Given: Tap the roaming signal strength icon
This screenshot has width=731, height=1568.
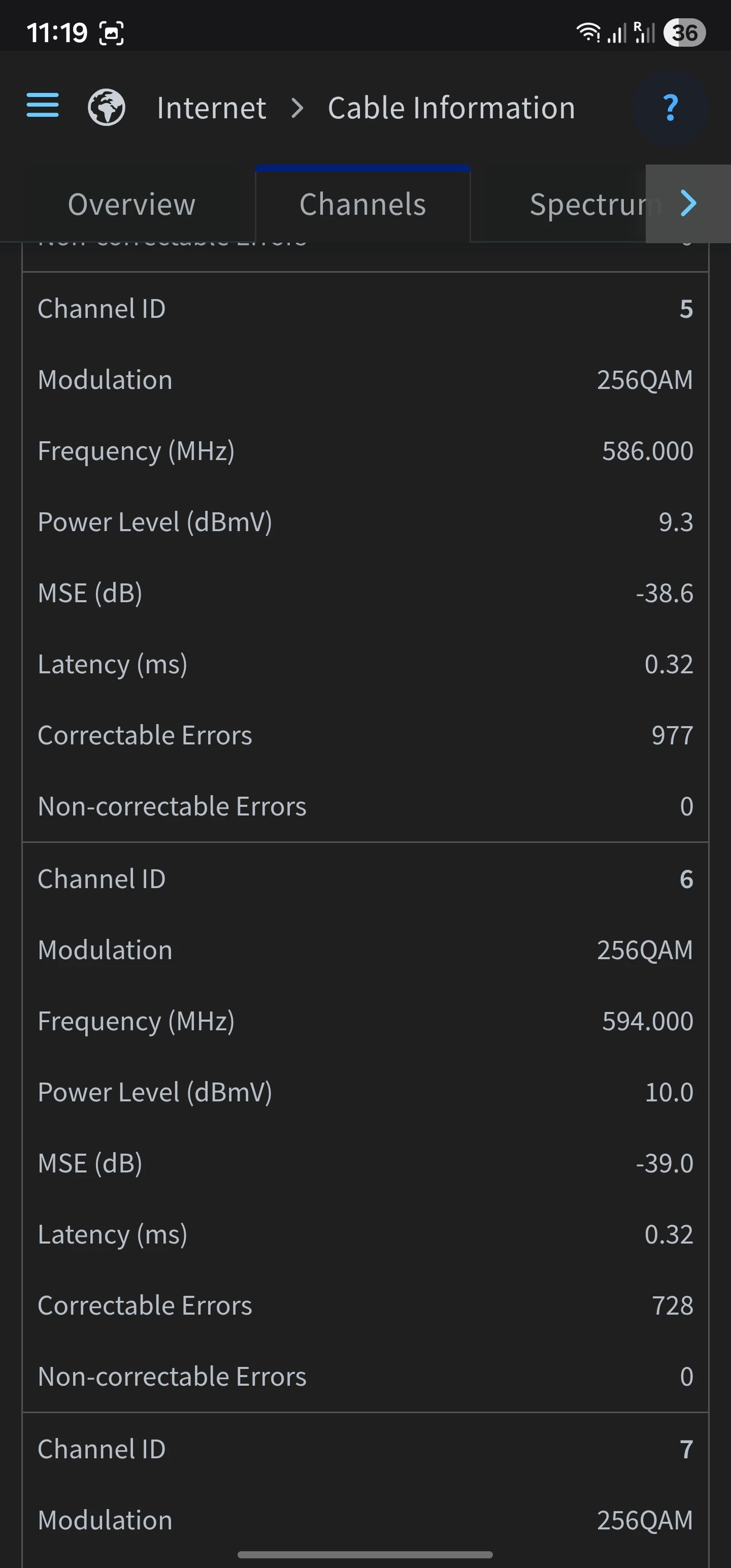Looking at the screenshot, I should click(644, 32).
